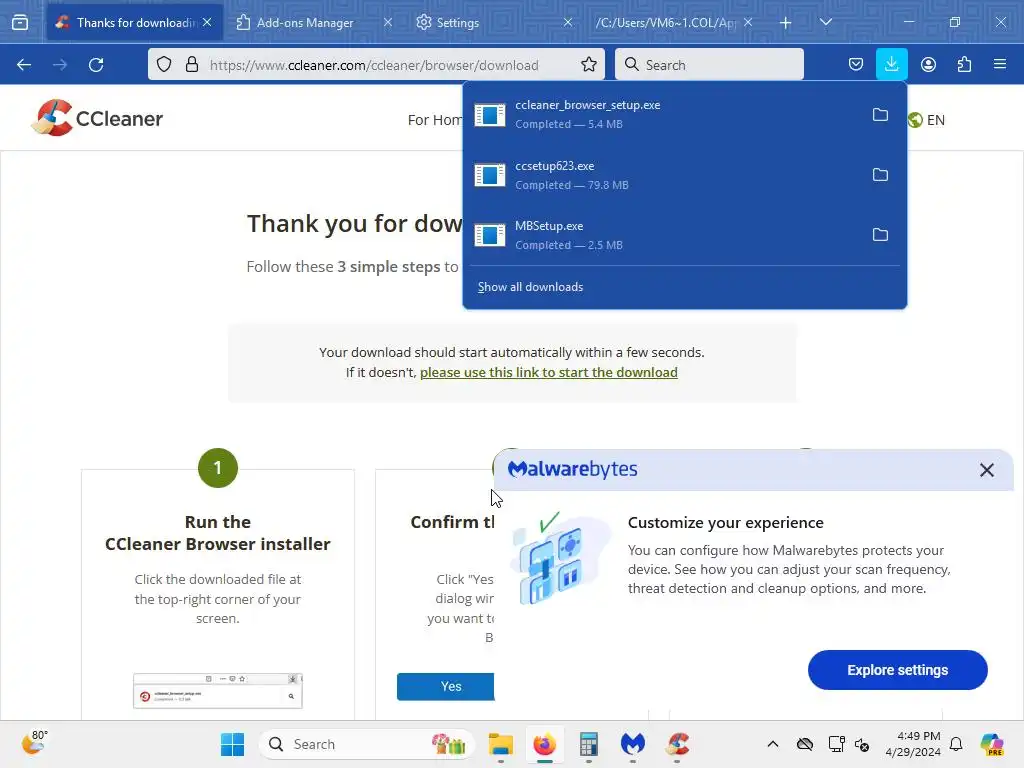Open notifications bell in tray
The width and height of the screenshot is (1024, 768).
(956, 744)
